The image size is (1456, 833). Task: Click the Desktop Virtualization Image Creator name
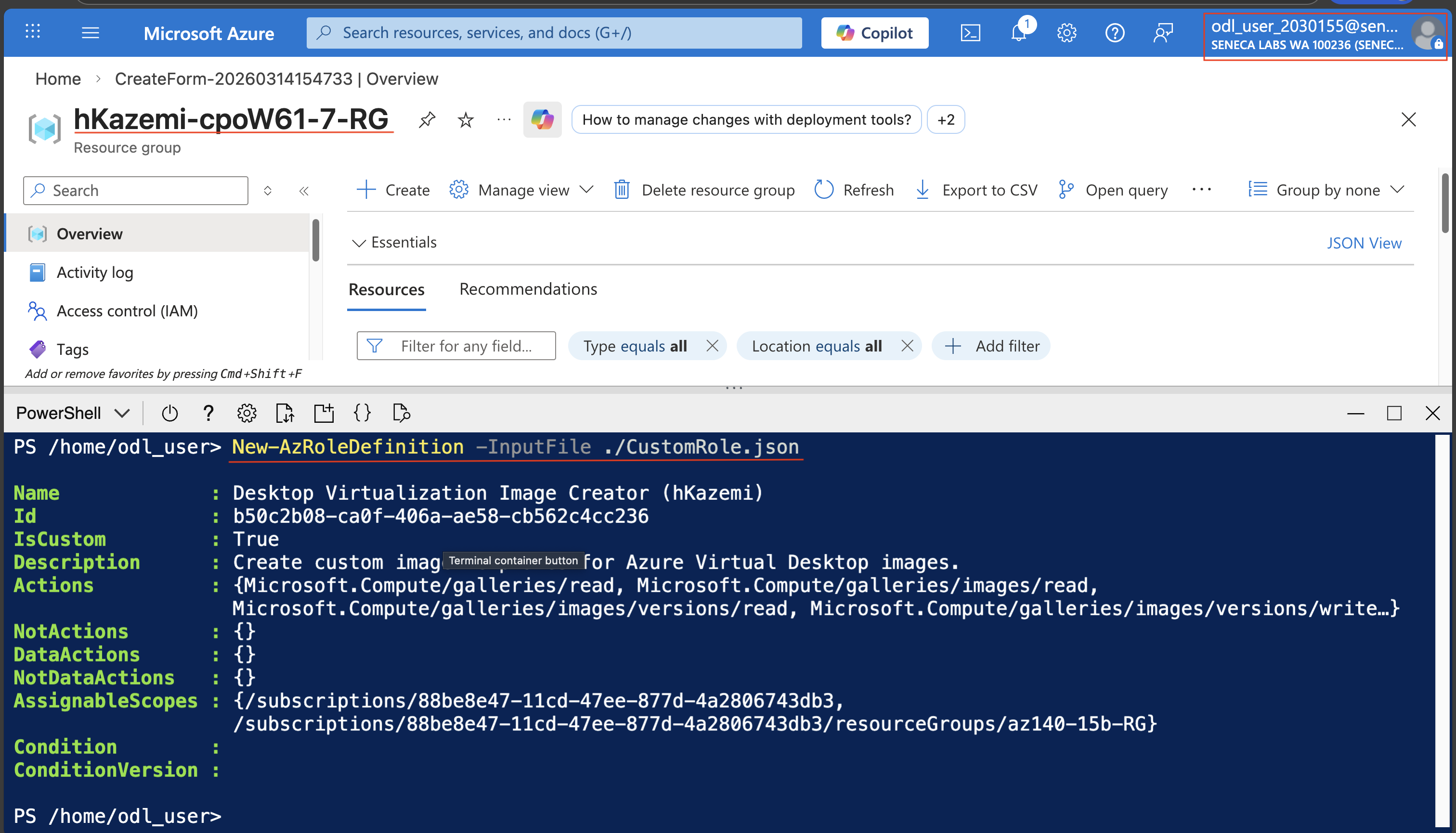click(498, 493)
